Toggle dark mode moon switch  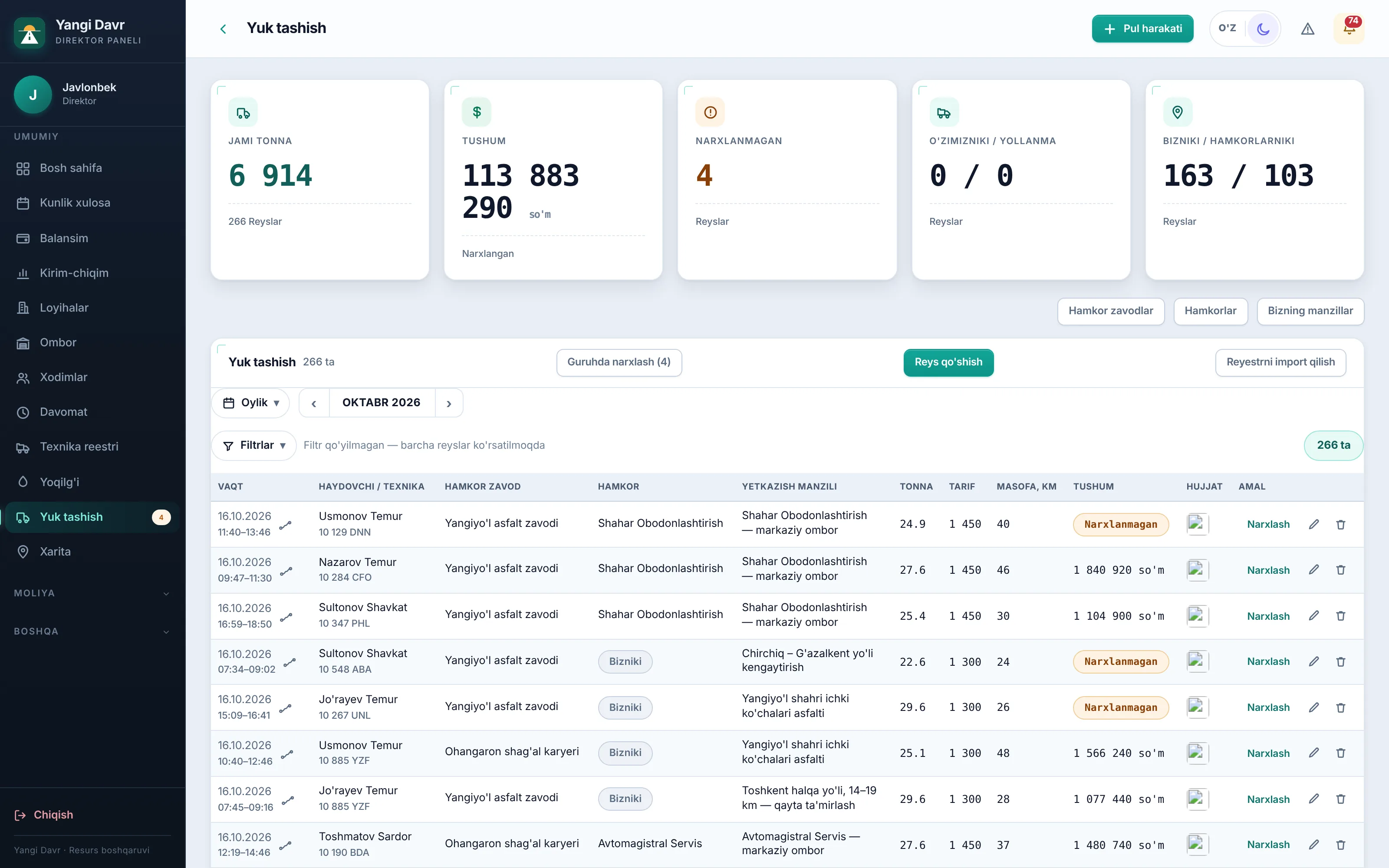[x=1263, y=29]
